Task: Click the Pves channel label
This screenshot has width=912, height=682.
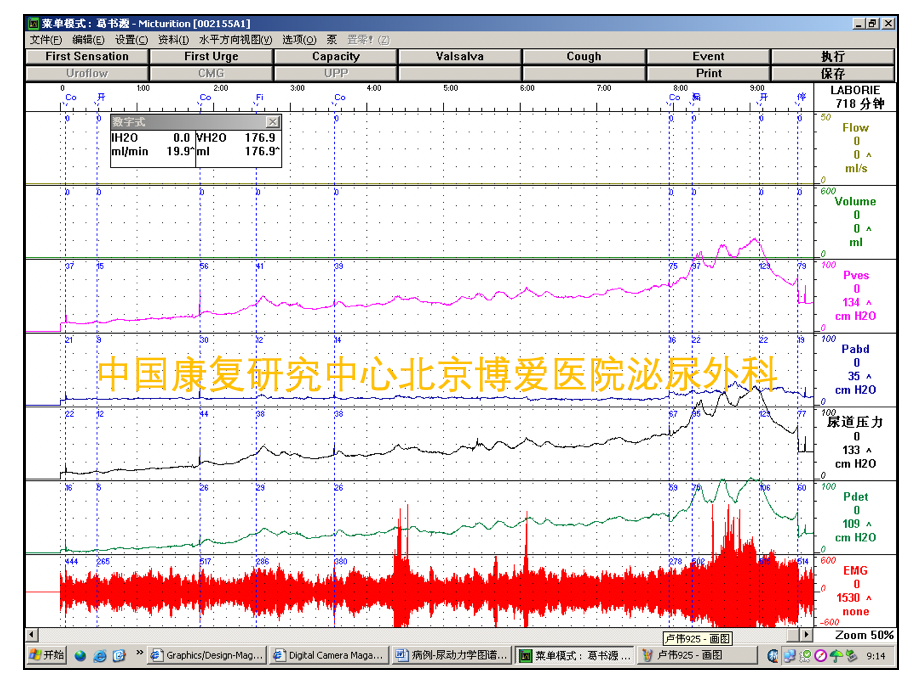Action: (x=856, y=275)
